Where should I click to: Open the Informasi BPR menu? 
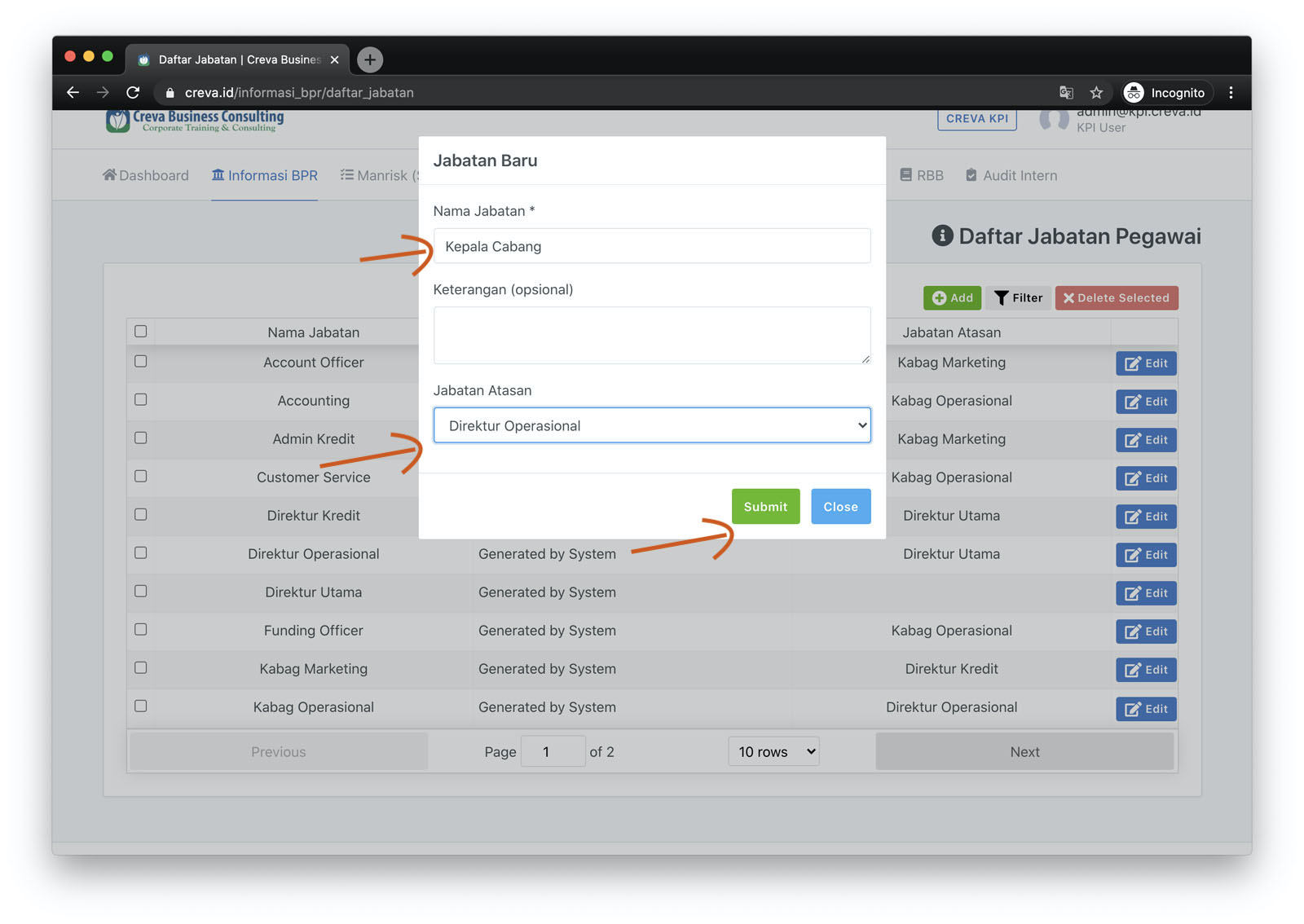pyautogui.click(x=264, y=175)
